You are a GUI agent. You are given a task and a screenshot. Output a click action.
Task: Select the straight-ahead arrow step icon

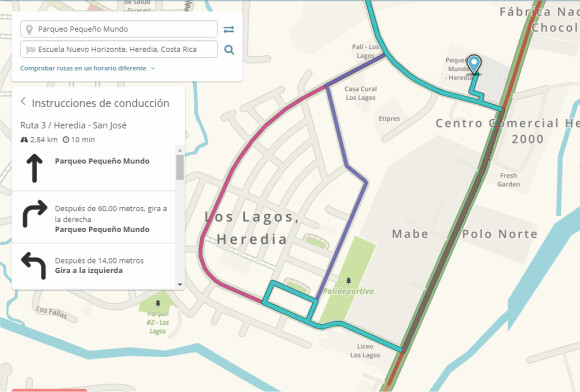pos(34,168)
